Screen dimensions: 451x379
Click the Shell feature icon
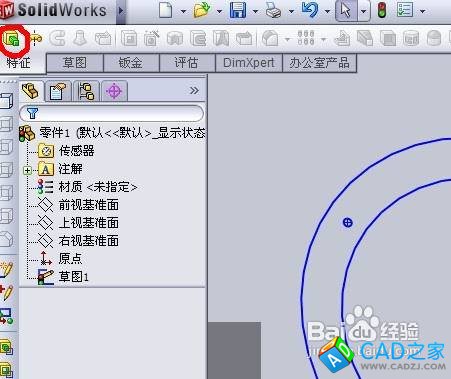point(388,39)
